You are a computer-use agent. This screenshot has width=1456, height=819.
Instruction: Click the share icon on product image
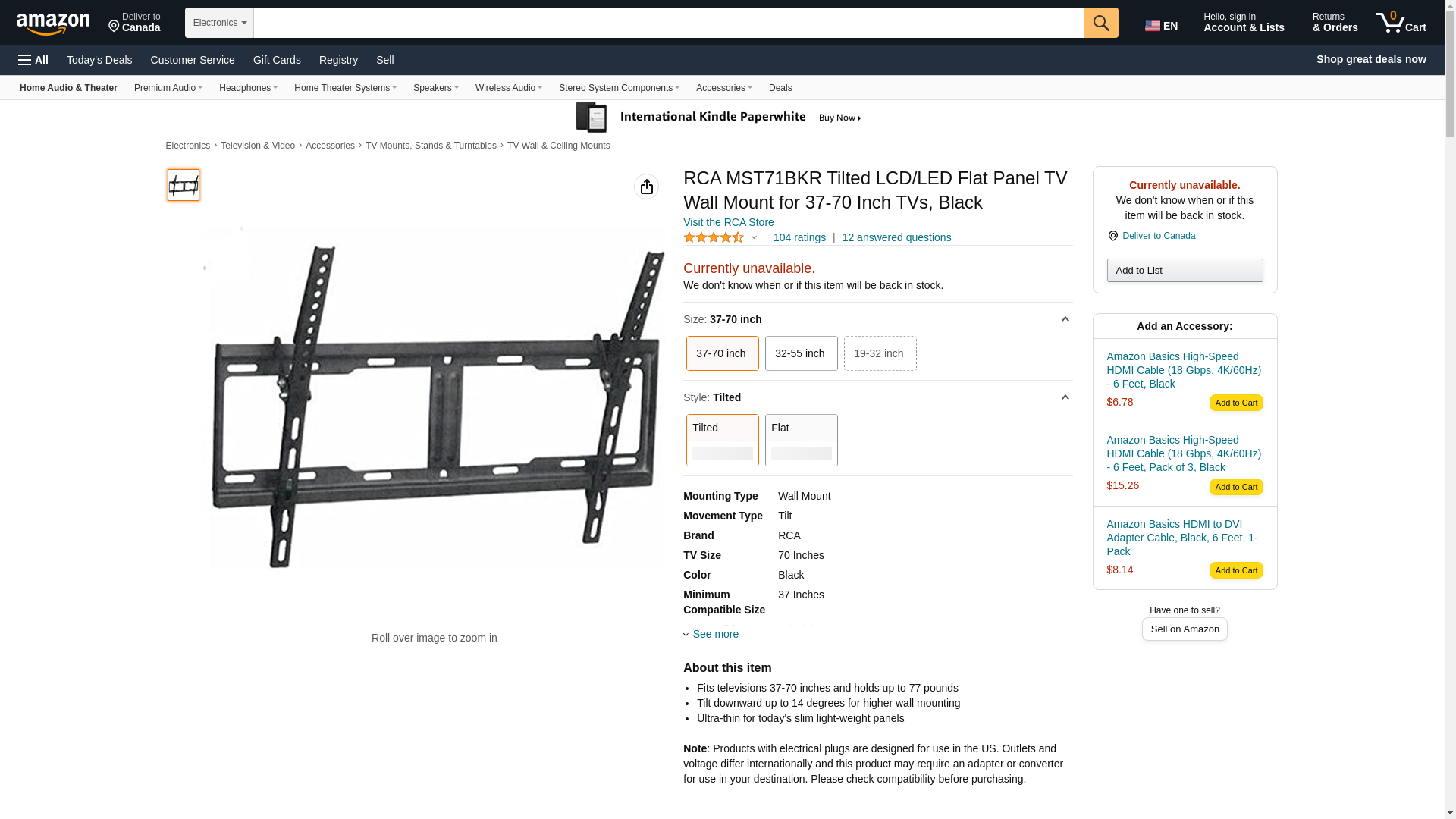tap(646, 187)
